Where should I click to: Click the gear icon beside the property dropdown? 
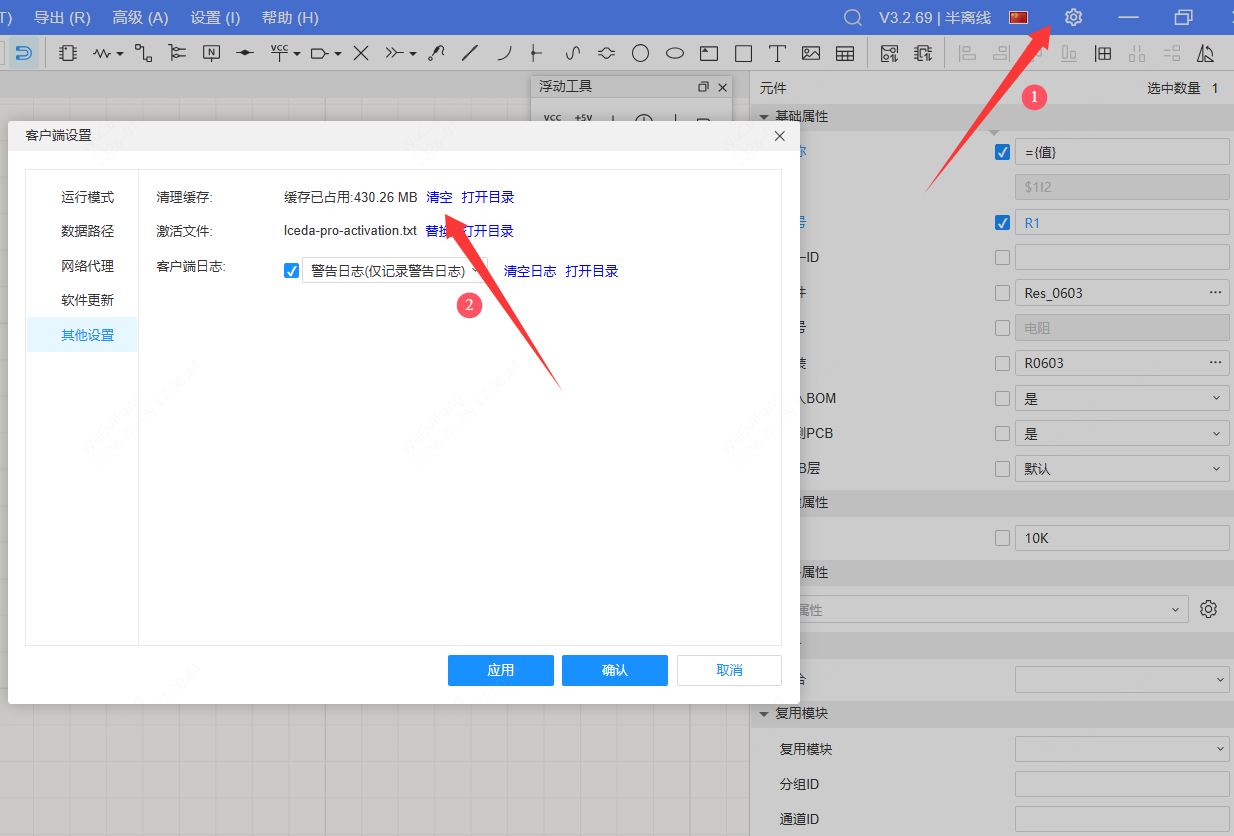[1208, 609]
